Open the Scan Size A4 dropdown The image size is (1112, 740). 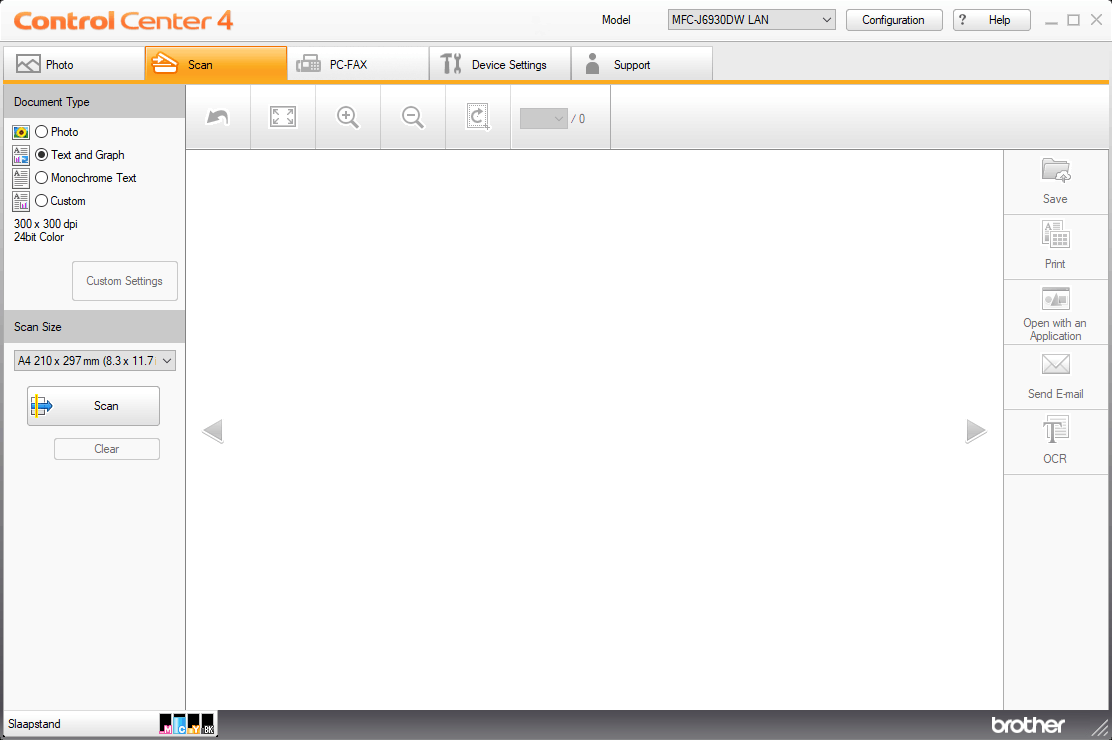(x=95, y=360)
